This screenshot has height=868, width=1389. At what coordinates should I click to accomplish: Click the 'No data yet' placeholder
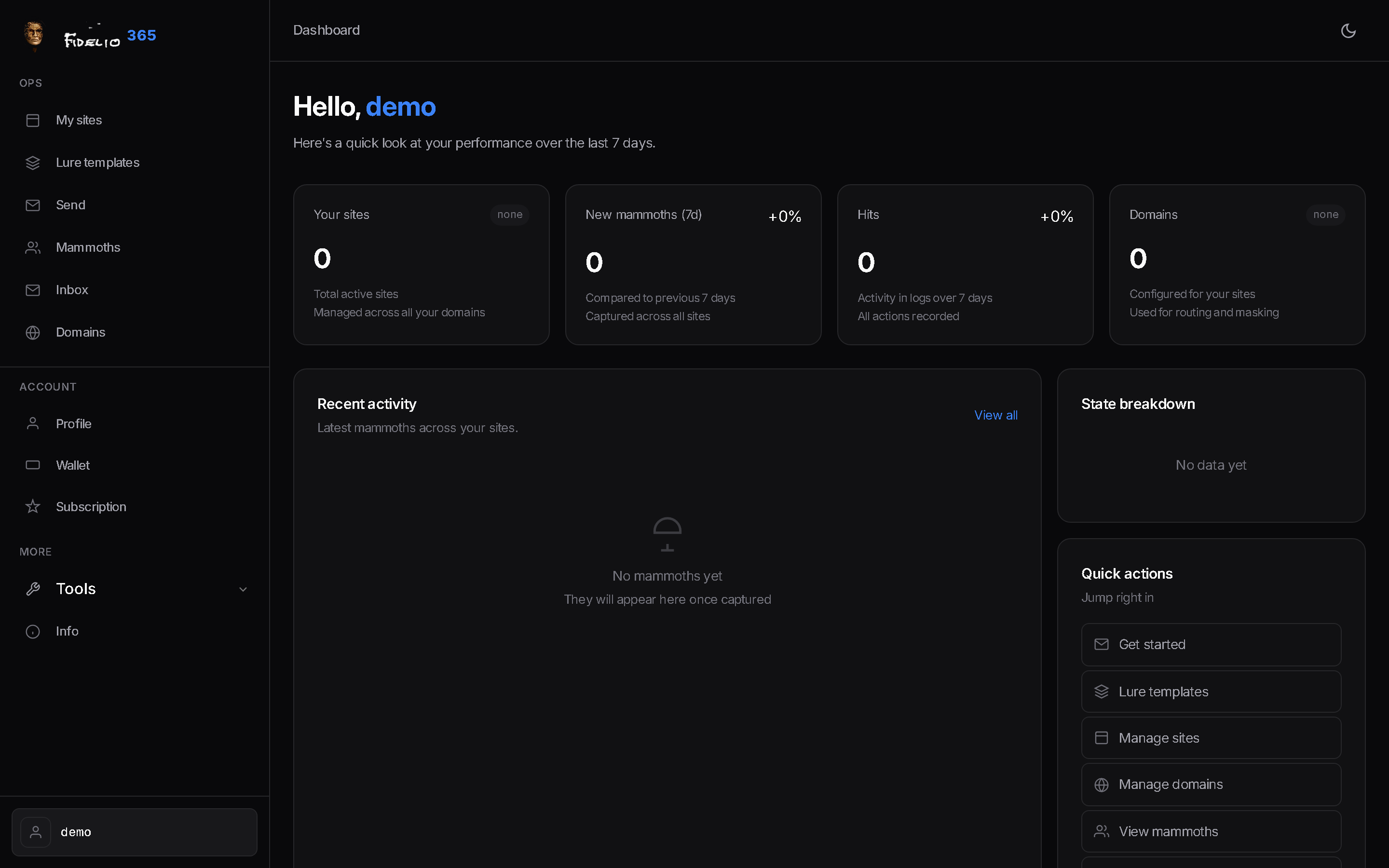tap(1211, 465)
